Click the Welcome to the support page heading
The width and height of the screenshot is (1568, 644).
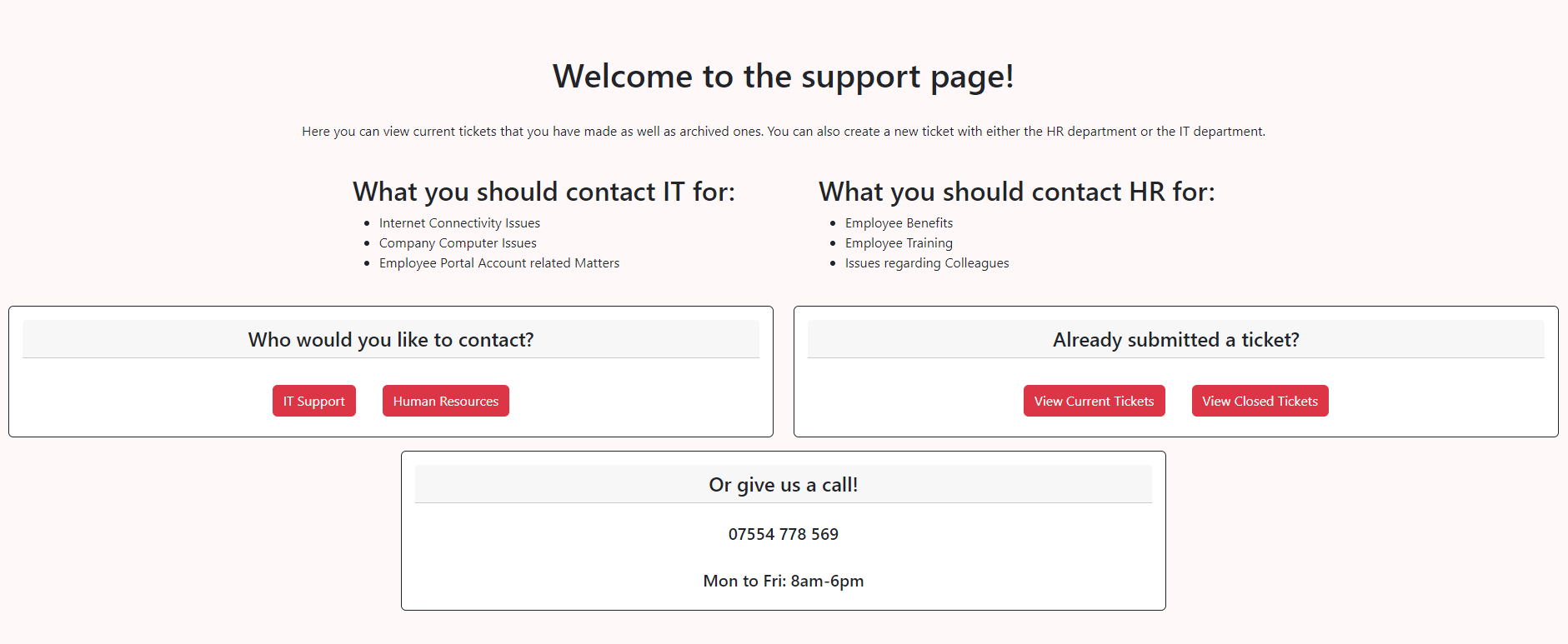pos(783,76)
